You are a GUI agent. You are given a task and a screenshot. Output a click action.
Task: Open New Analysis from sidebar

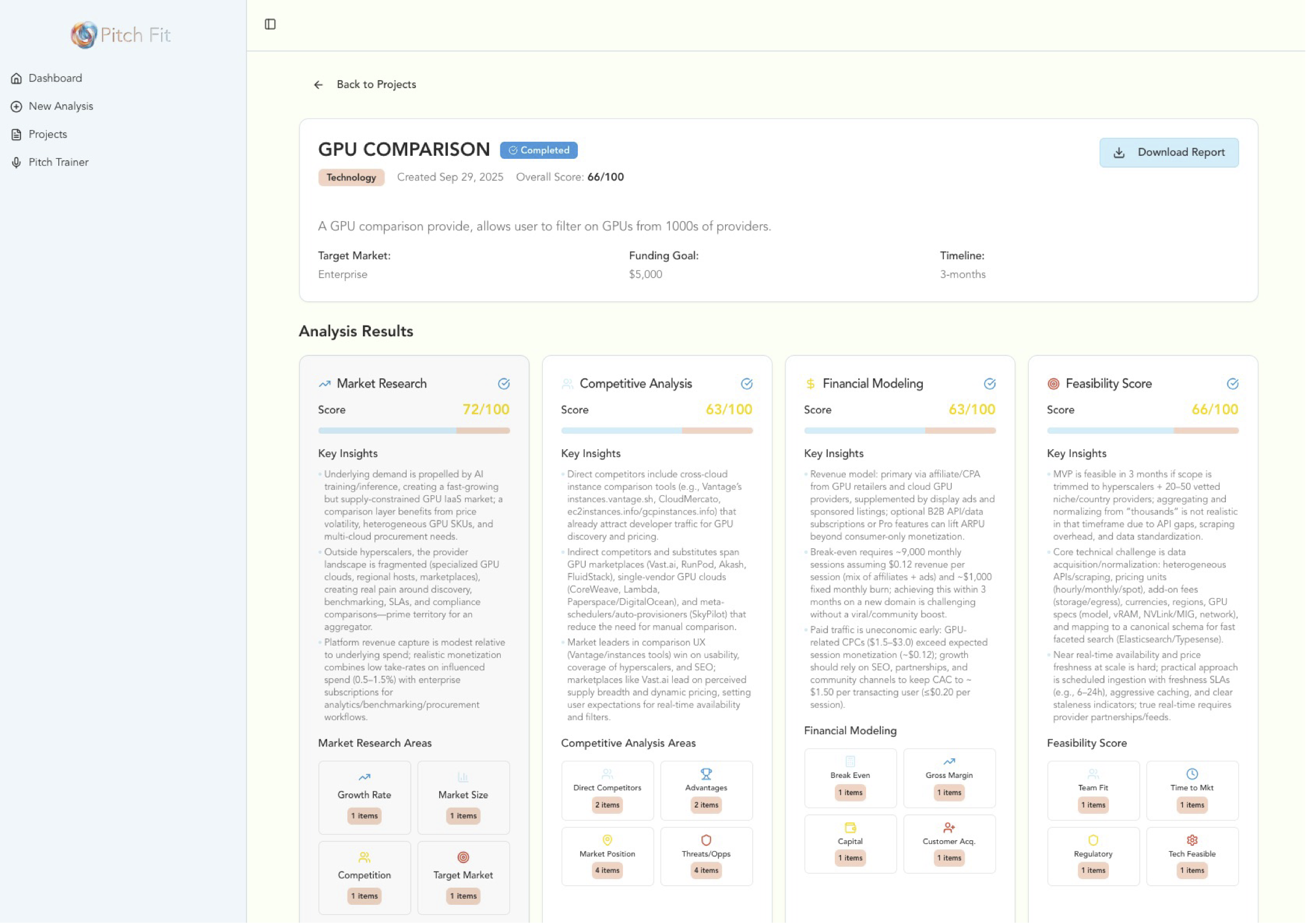coord(60,106)
